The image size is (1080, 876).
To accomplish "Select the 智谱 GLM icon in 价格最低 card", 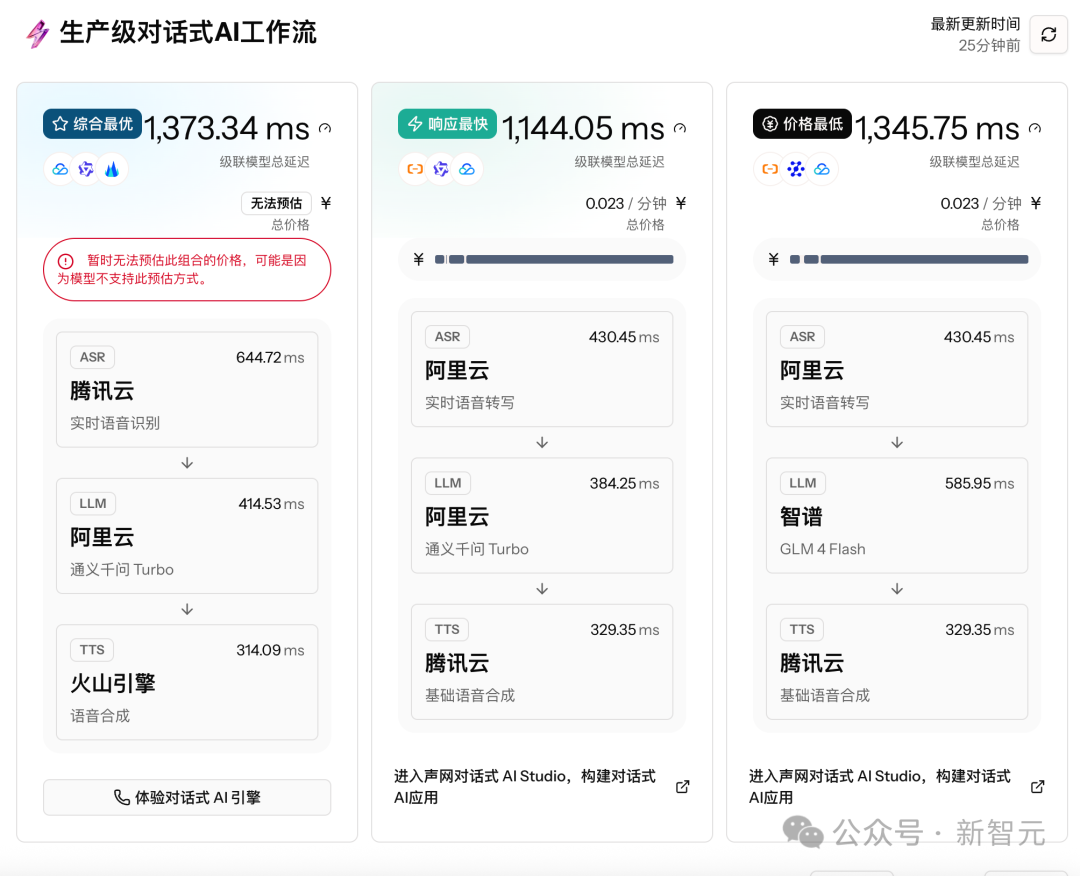I will pyautogui.click(x=795, y=169).
